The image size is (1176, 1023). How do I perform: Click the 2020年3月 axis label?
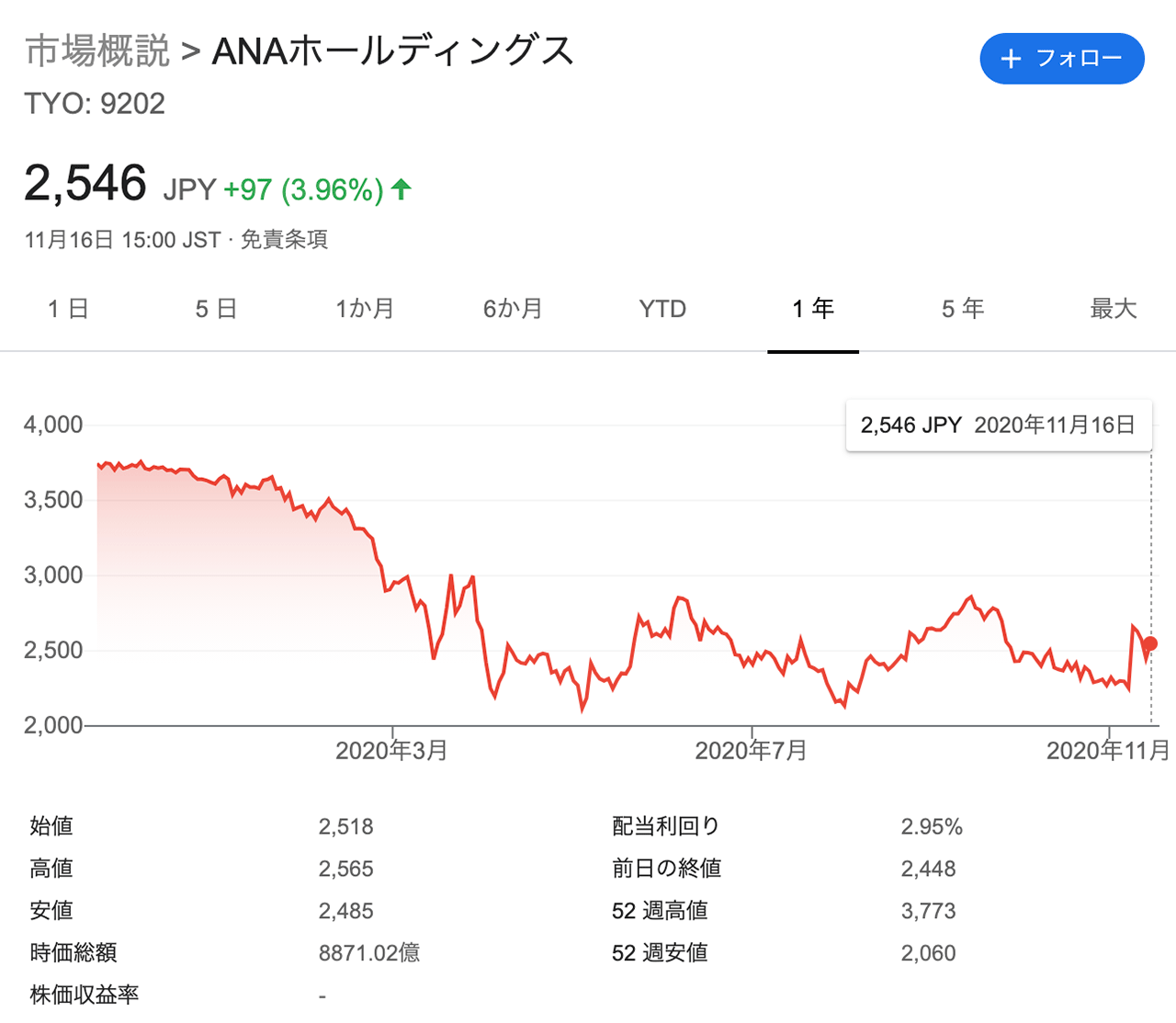391,751
